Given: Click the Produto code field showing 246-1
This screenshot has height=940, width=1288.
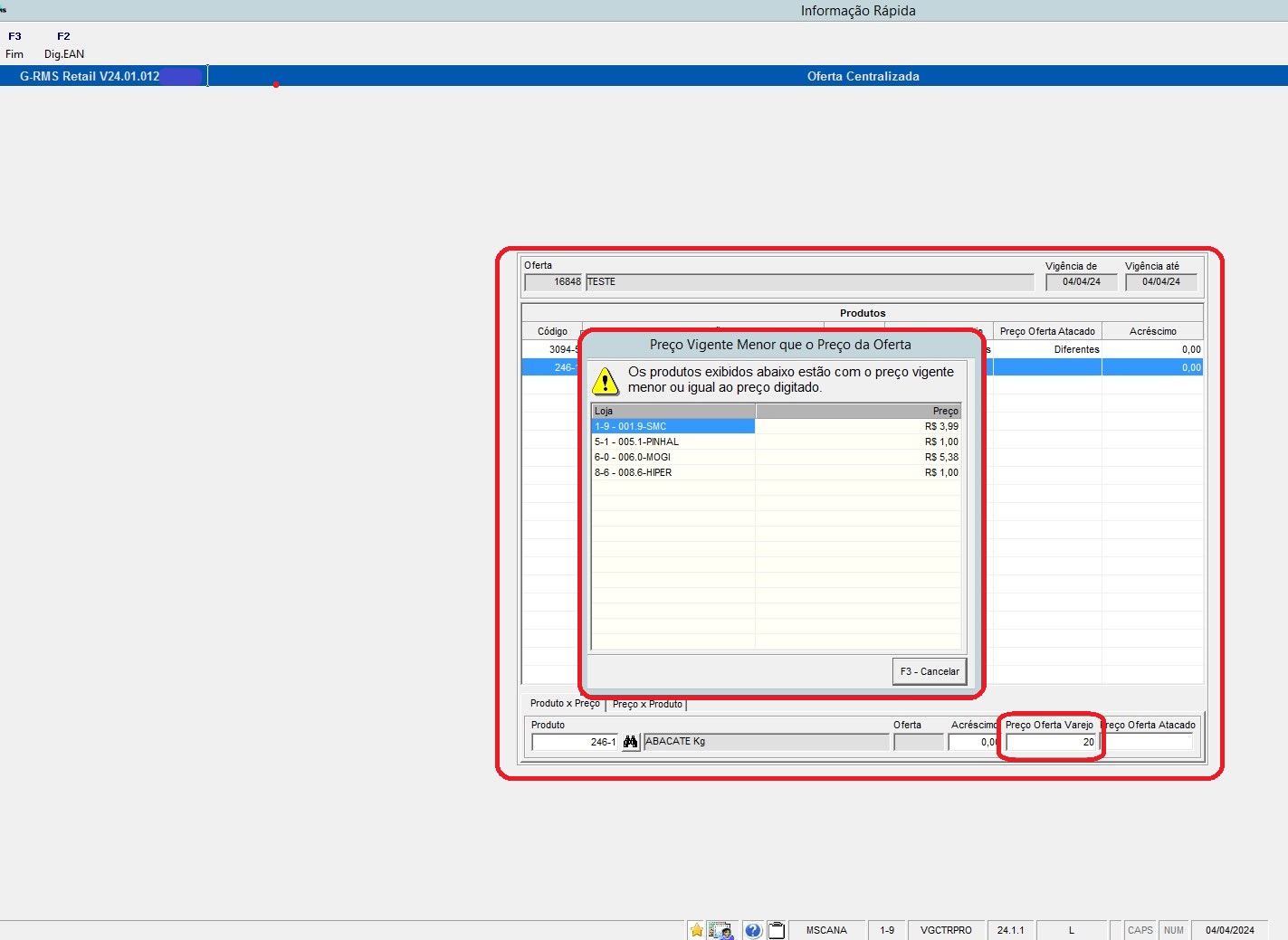Looking at the screenshot, I should pyautogui.click(x=575, y=742).
